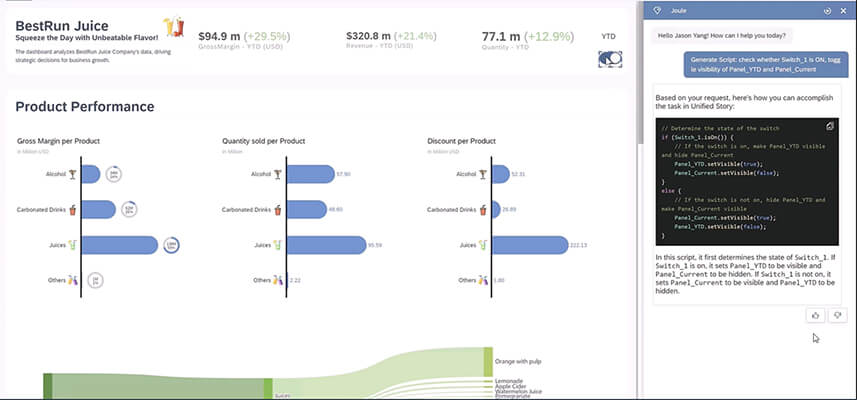The width and height of the screenshot is (857, 400).
Task: Click the 77.1 m Quantity KPI value
Action: pyautogui.click(x=501, y=37)
